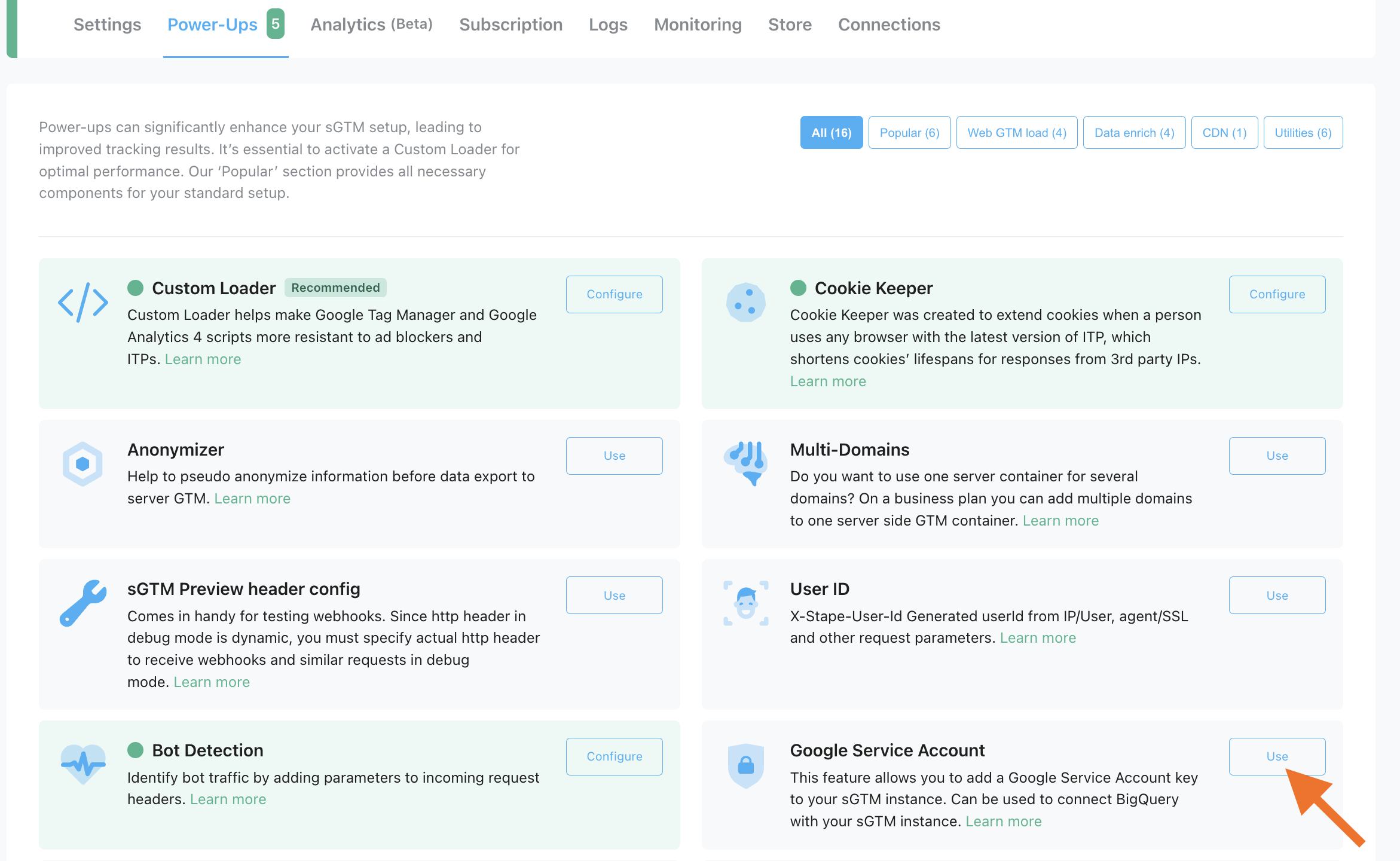
Task: Click the sGTM Preview wrench icon
Action: point(83,603)
